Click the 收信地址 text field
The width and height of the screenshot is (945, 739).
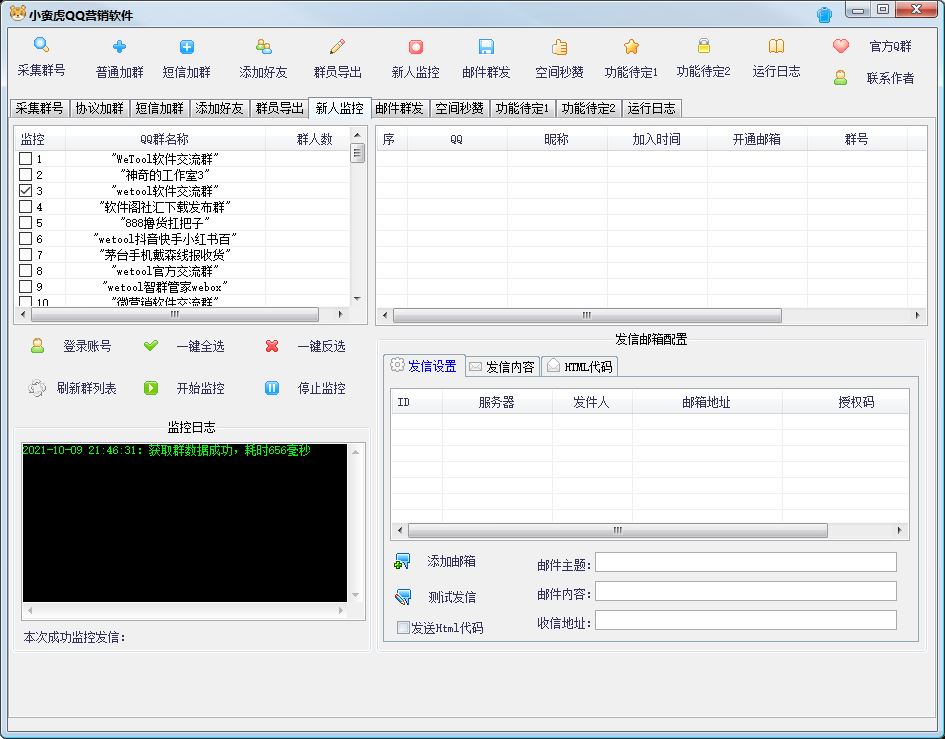746,621
